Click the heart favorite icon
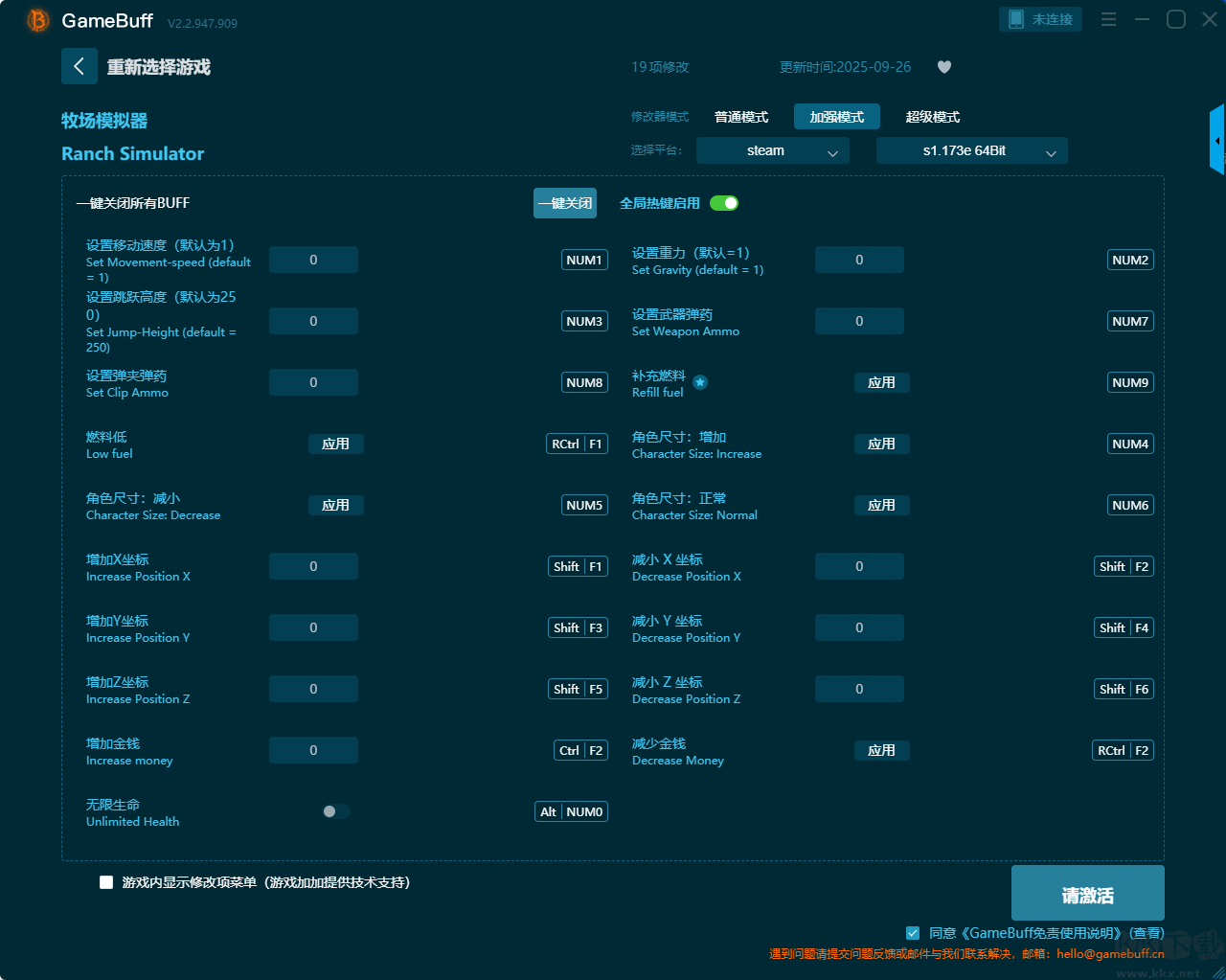The height and width of the screenshot is (980, 1226). pos(944,67)
